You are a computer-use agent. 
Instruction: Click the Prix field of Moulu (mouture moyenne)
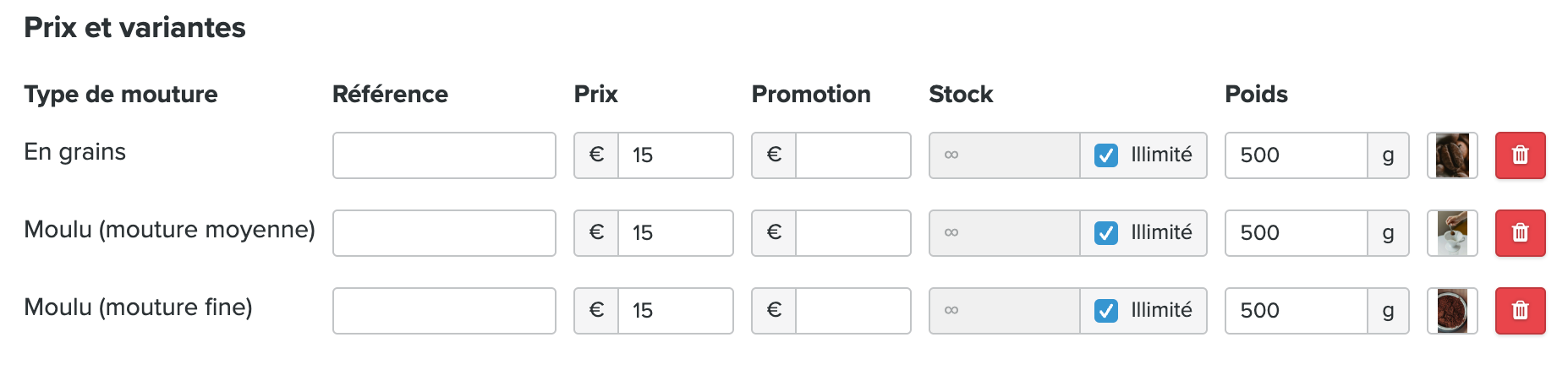(675, 233)
